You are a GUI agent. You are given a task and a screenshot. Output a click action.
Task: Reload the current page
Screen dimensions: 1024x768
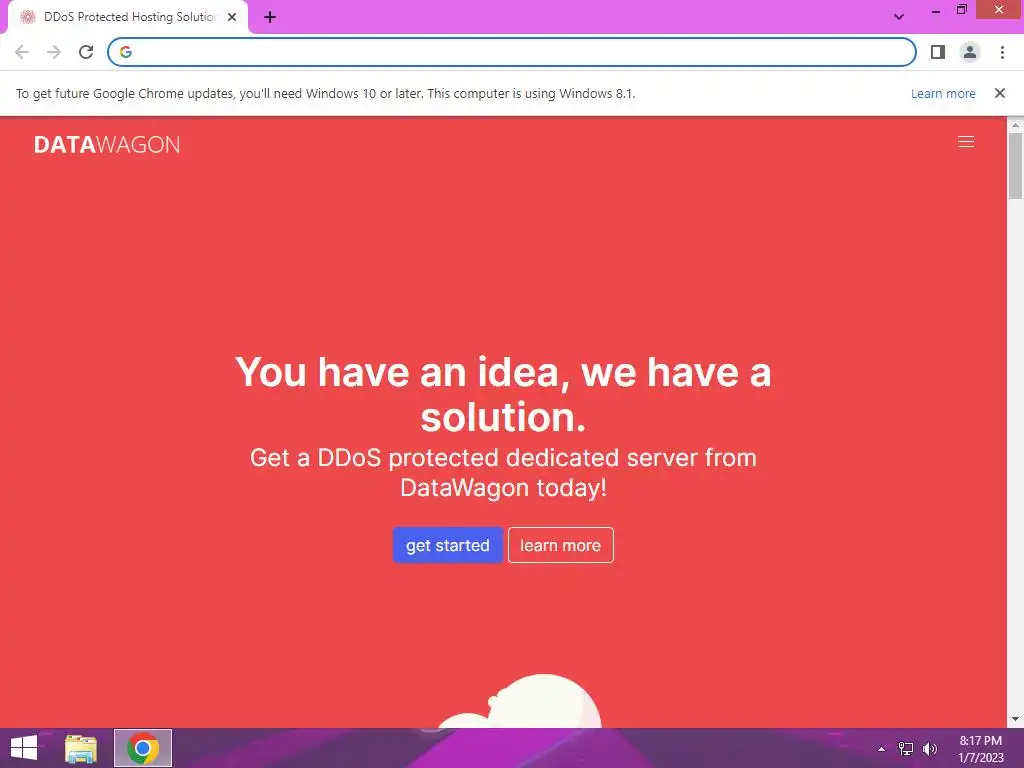pos(86,52)
